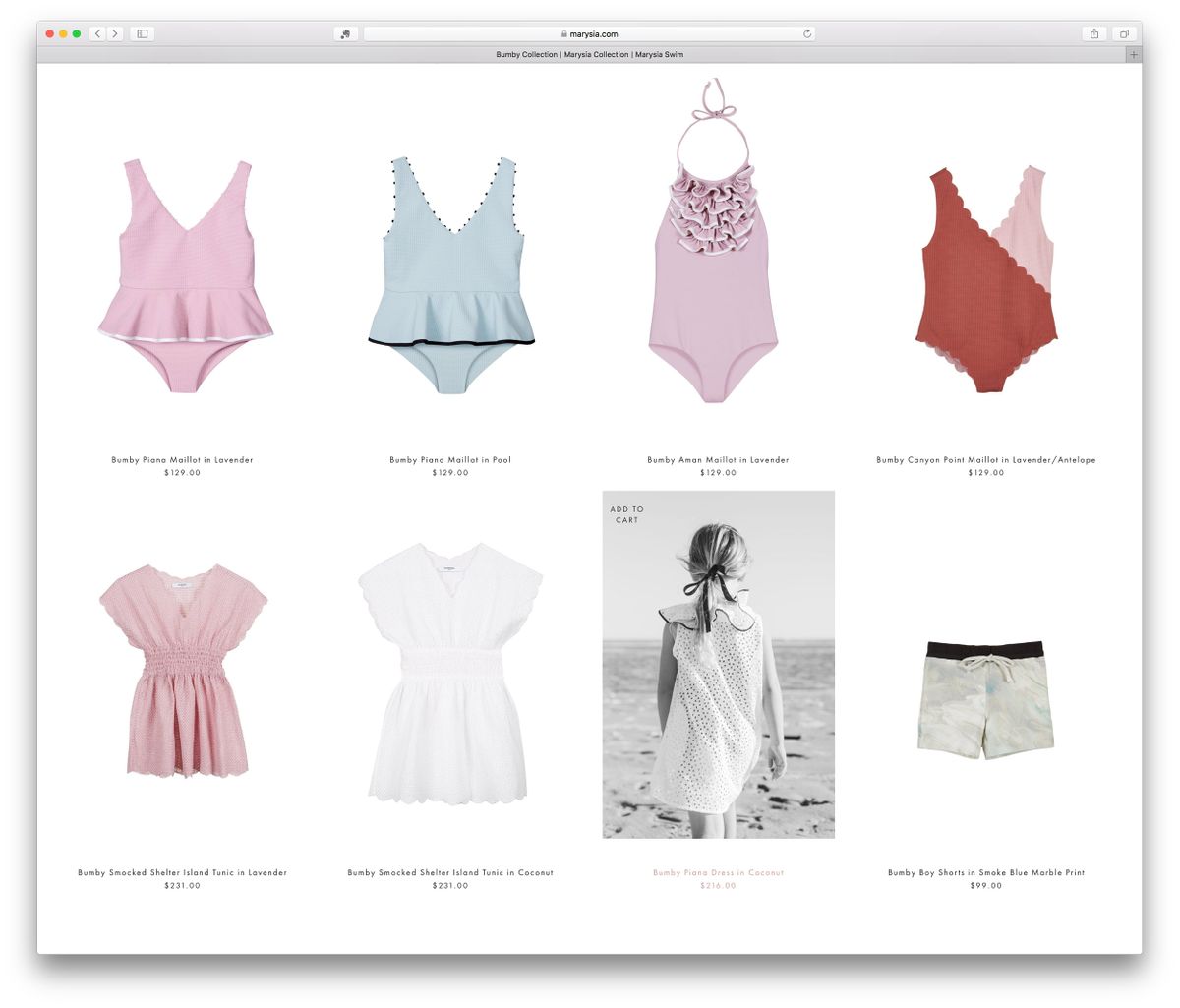Open Bumby Piana Maillot in Pool link
This screenshot has width=1180, height=1008.
[x=450, y=460]
